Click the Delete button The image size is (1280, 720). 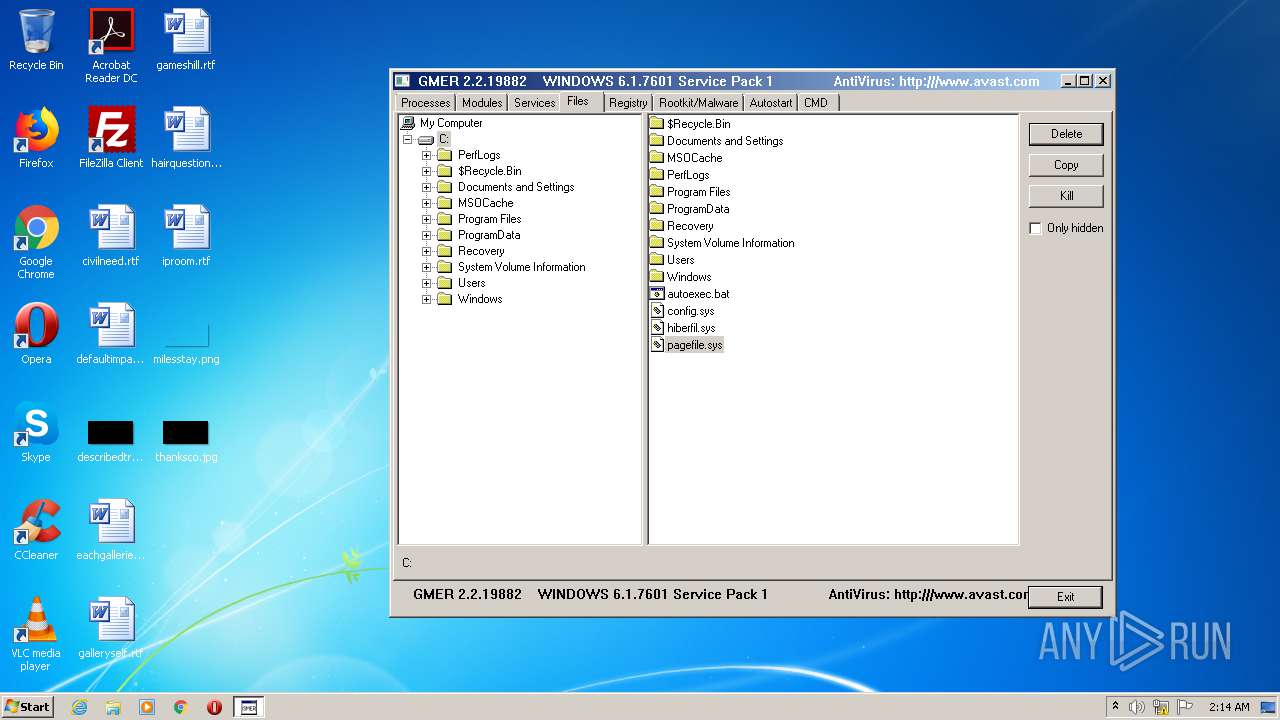tap(1066, 134)
